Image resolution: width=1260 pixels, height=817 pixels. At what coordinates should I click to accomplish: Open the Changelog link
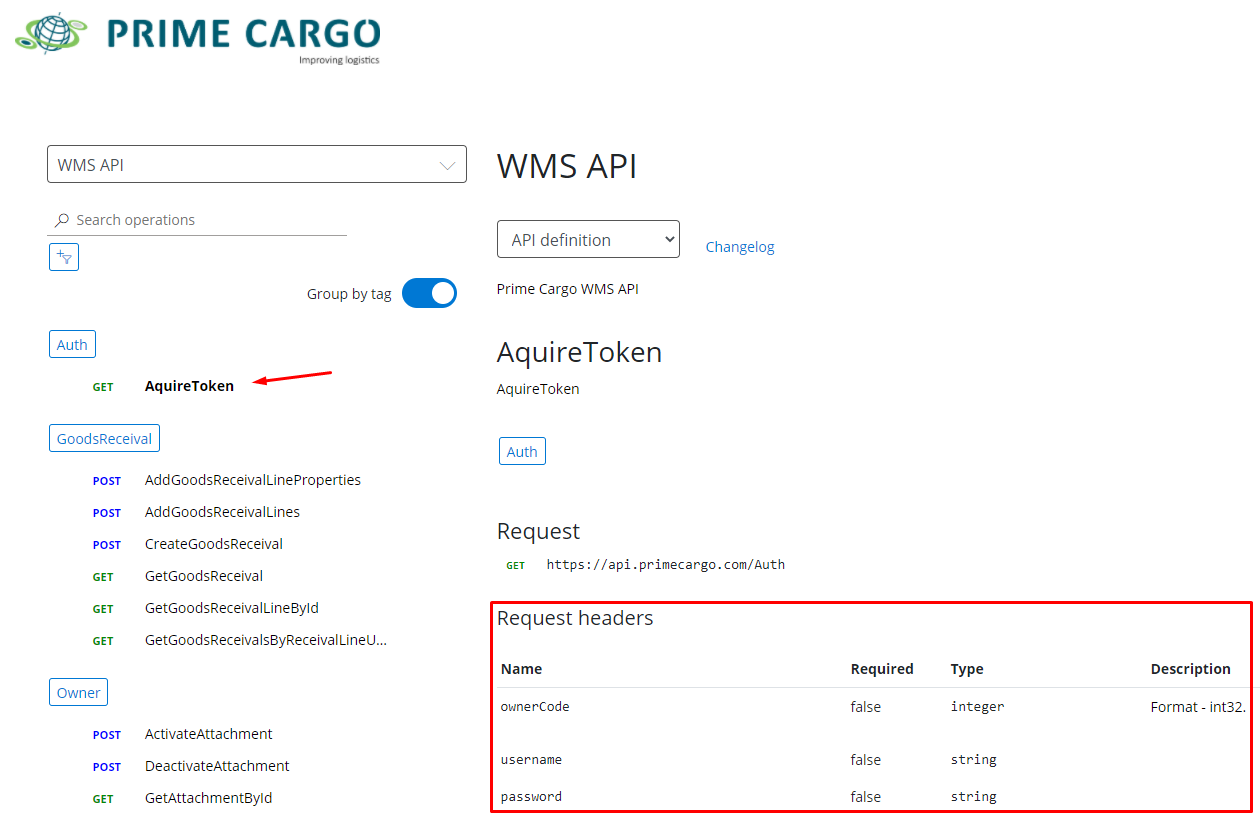(739, 247)
